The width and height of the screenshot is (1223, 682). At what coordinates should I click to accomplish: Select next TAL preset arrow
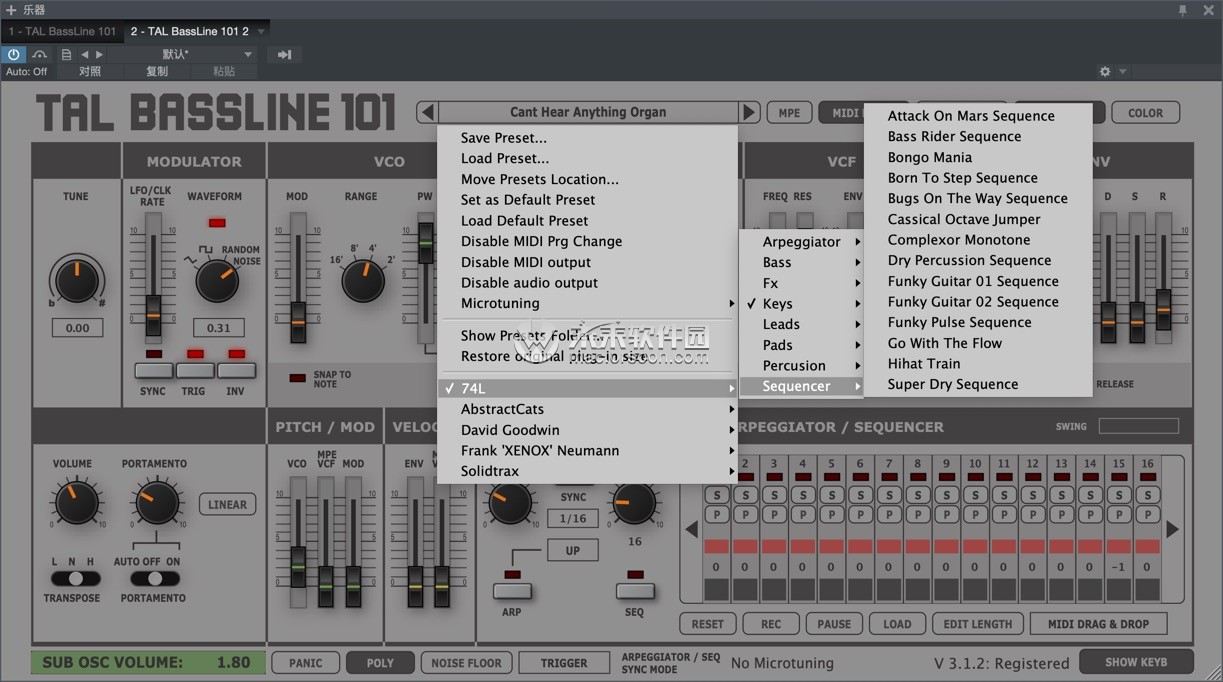(749, 112)
